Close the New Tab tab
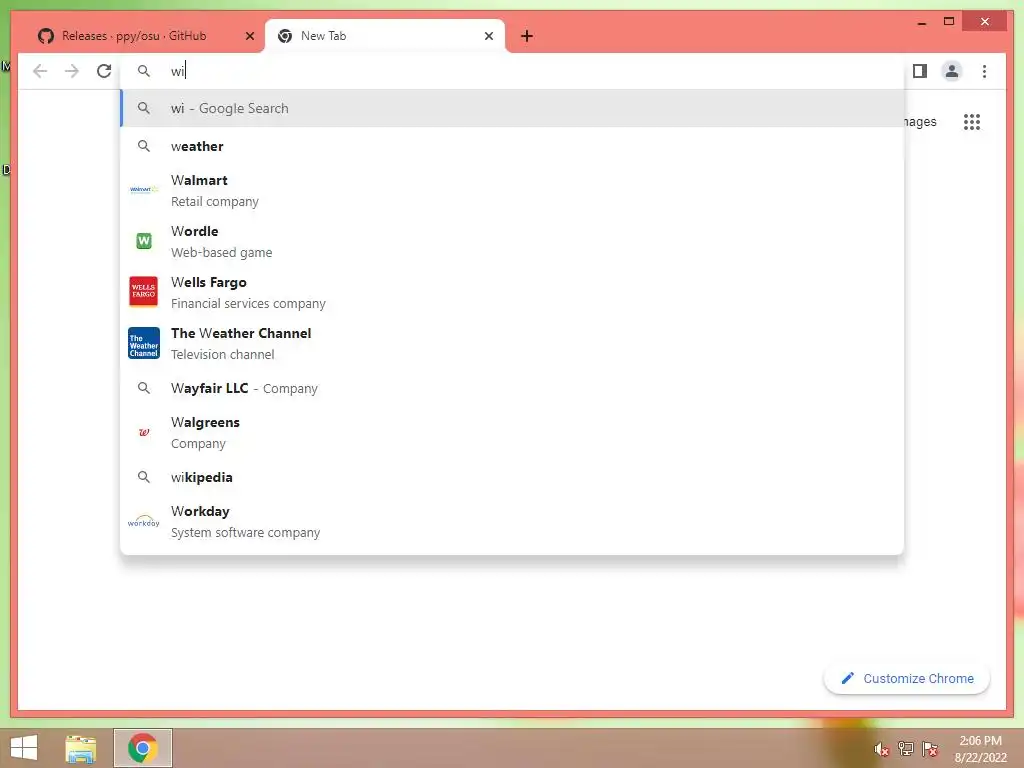This screenshot has height=768, width=1024. click(x=488, y=36)
